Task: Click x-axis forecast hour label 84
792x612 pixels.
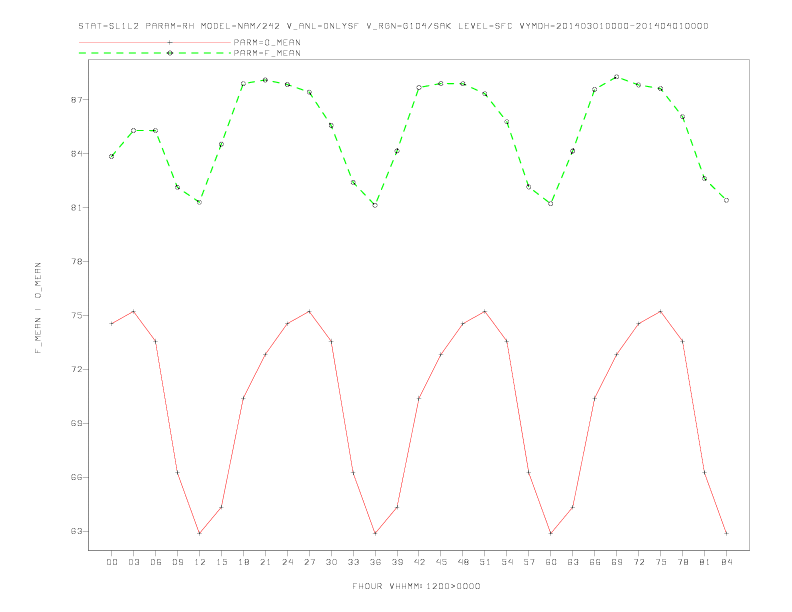Action: pos(727,562)
